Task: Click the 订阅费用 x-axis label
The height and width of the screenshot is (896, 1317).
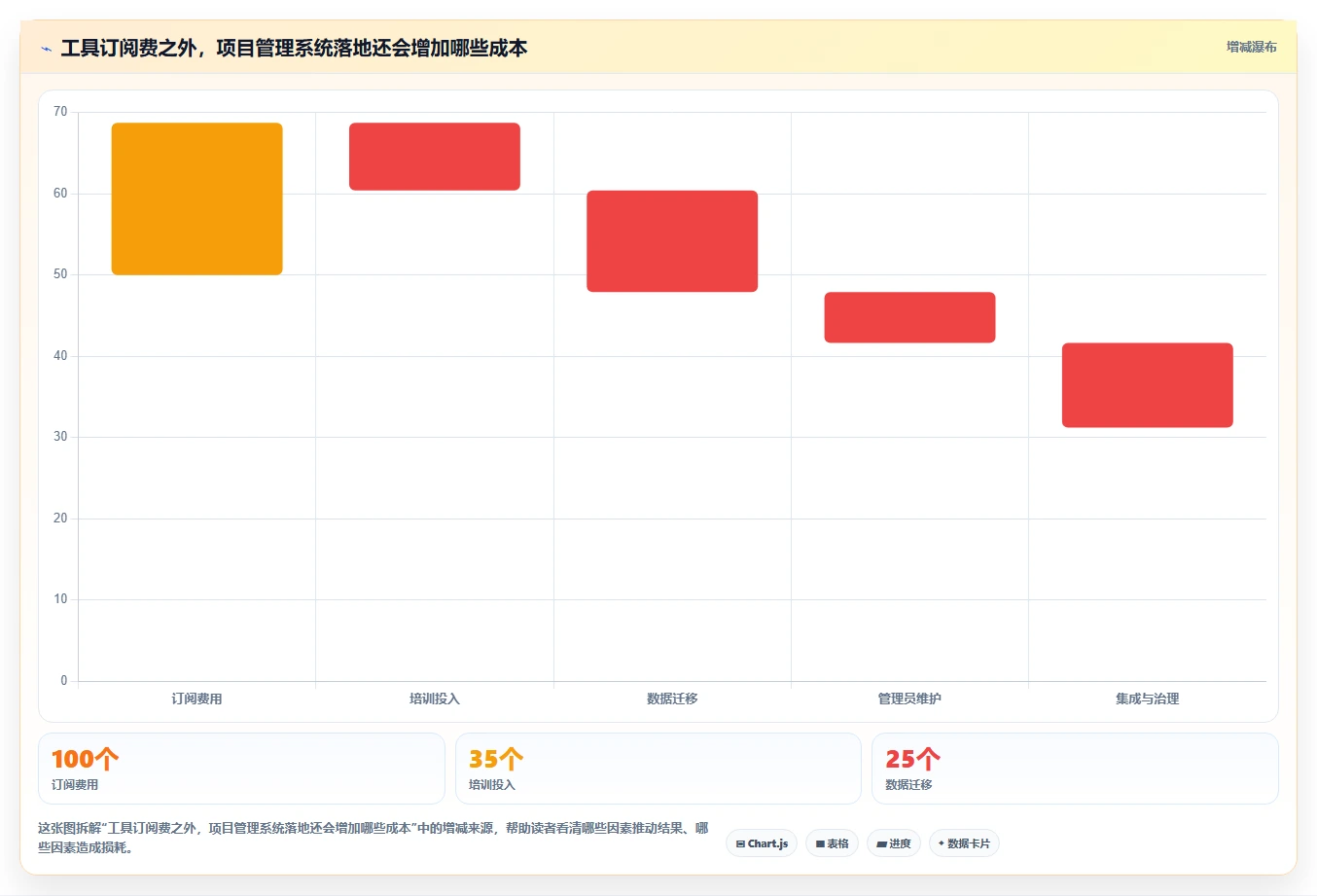Action: coord(197,699)
